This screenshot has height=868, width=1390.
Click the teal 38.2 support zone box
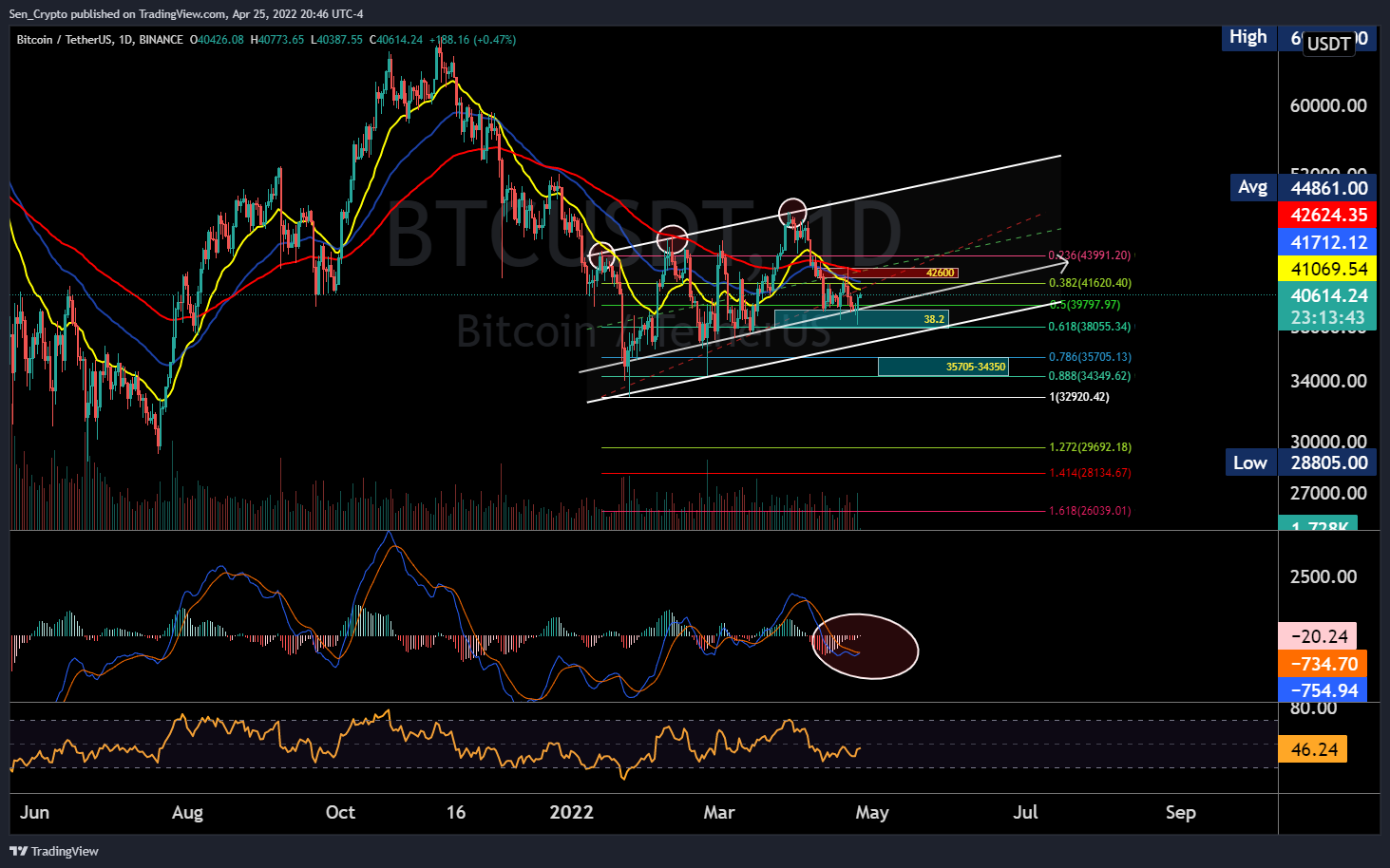click(x=861, y=319)
